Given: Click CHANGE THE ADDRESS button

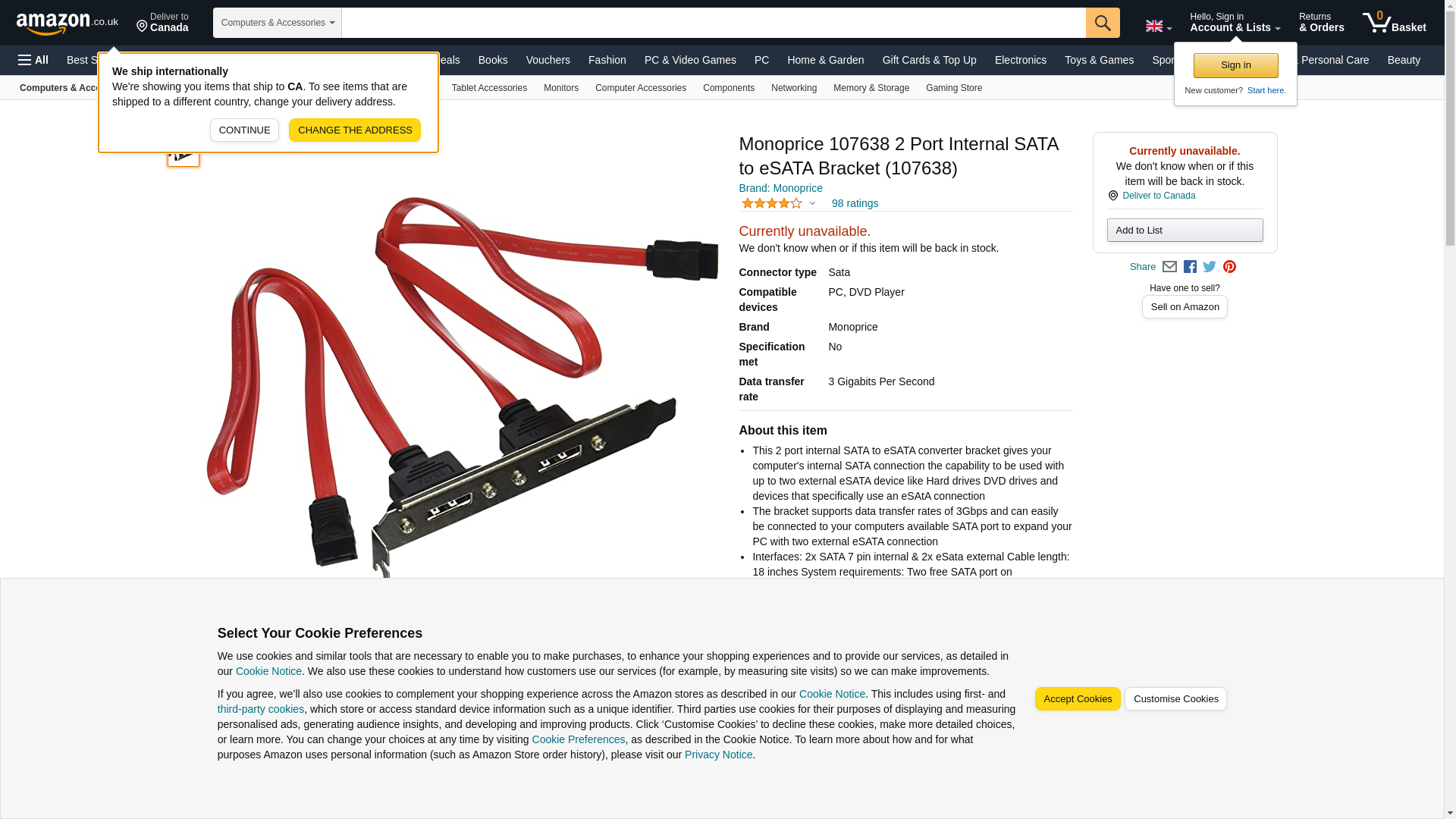Looking at the screenshot, I should [x=355, y=130].
